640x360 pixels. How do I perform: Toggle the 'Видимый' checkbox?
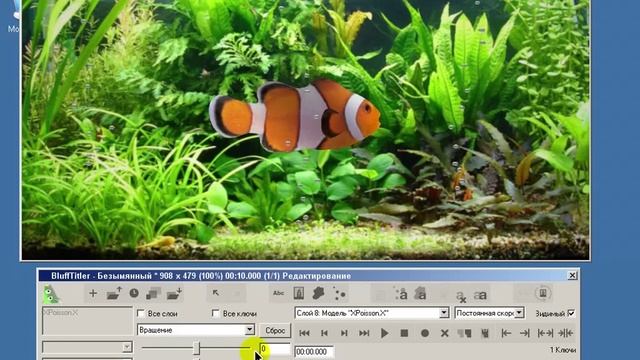[x=571, y=313]
